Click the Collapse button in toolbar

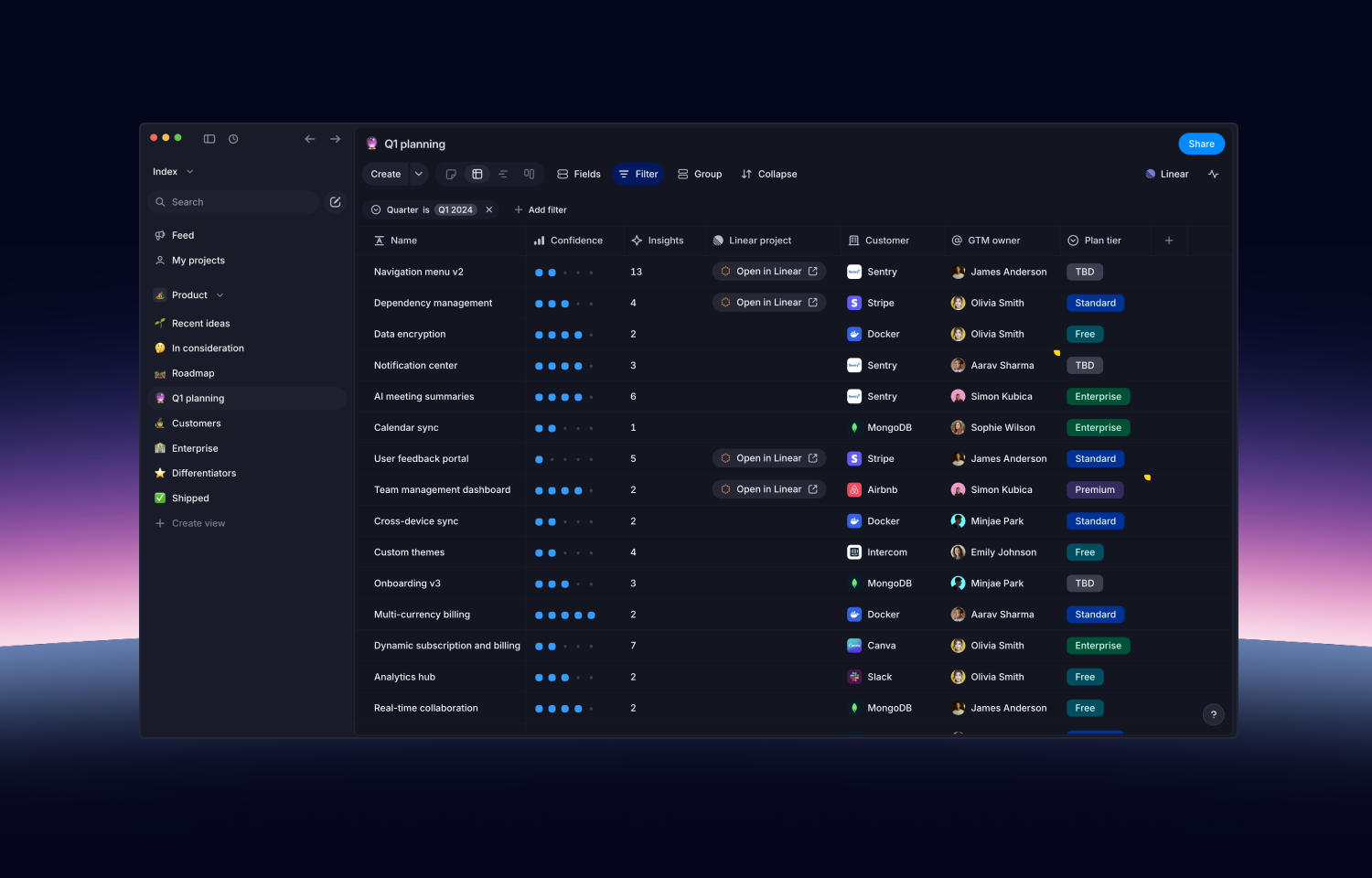click(769, 174)
